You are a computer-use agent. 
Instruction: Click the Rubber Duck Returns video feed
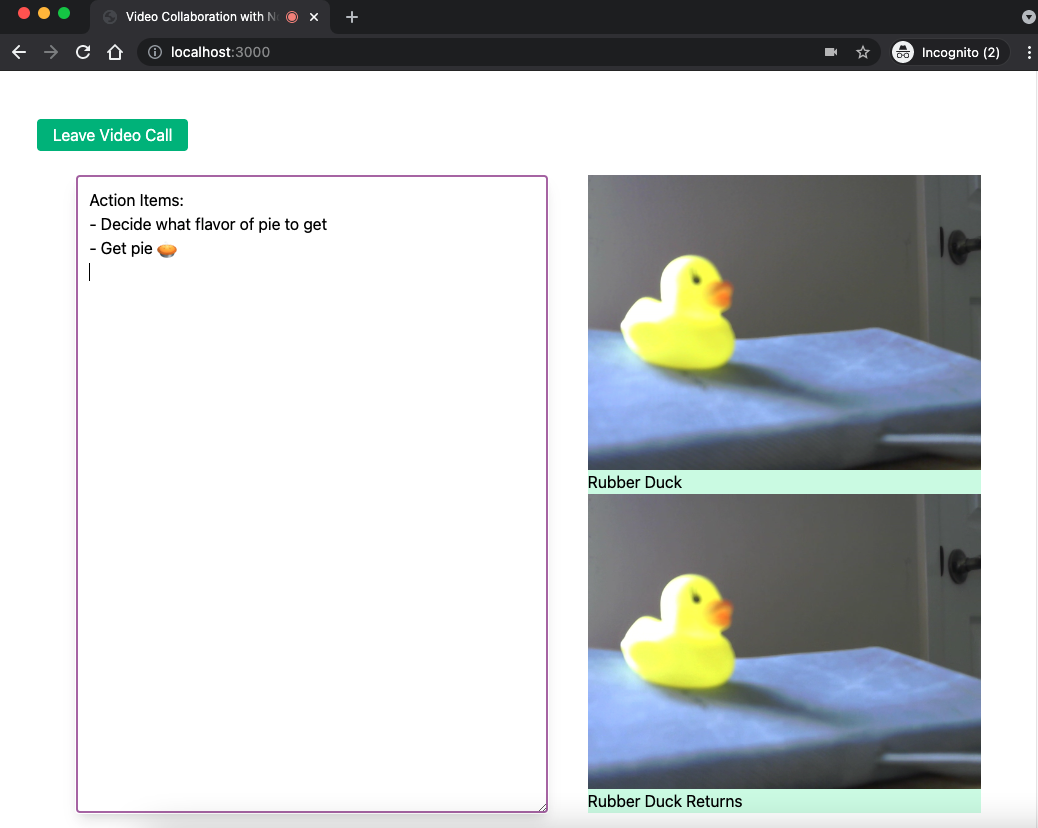coord(784,641)
